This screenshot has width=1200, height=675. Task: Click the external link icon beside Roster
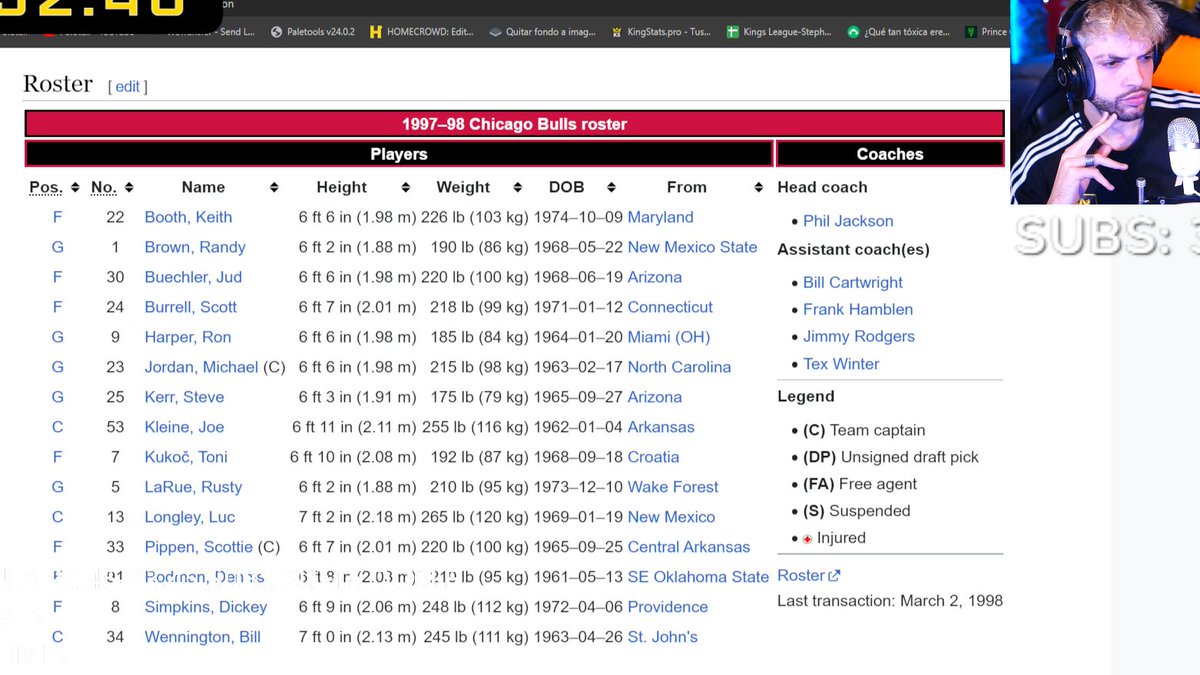pyautogui.click(x=835, y=576)
